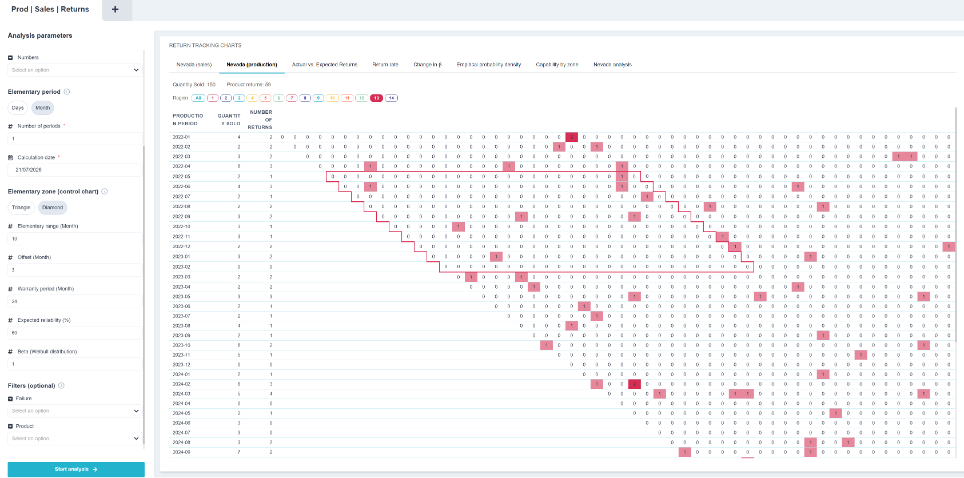The height and width of the screenshot is (478, 964).
Task: Select region 4 chip
Action: tap(253, 98)
